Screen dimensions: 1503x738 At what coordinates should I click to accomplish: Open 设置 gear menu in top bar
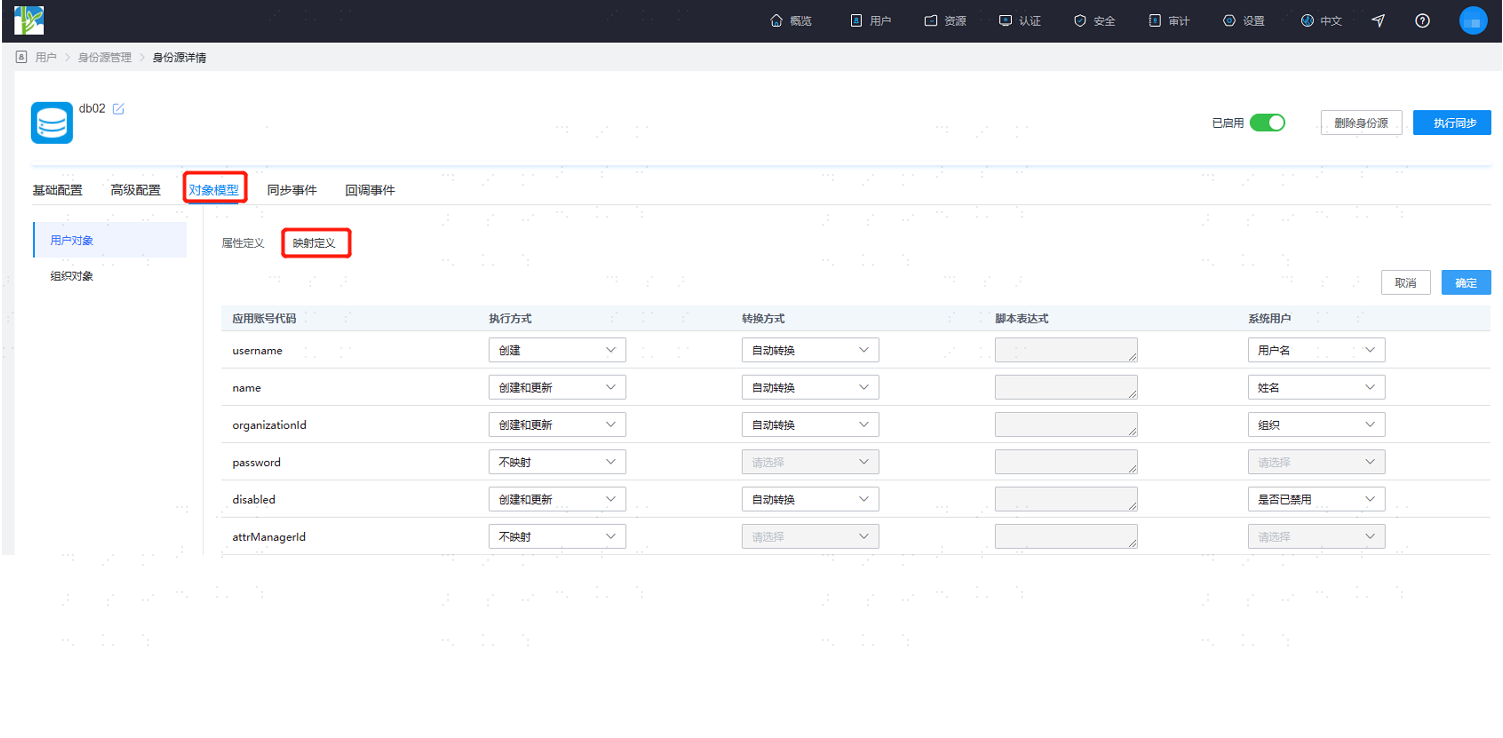pyautogui.click(x=1243, y=21)
